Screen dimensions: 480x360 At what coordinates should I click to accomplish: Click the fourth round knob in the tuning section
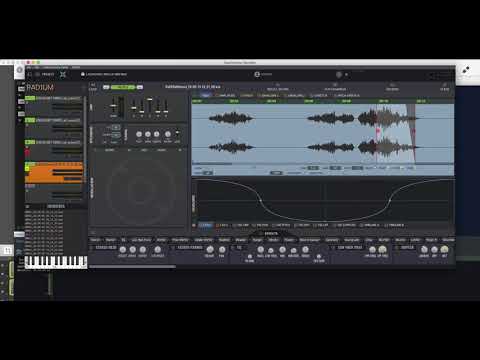click(168, 134)
